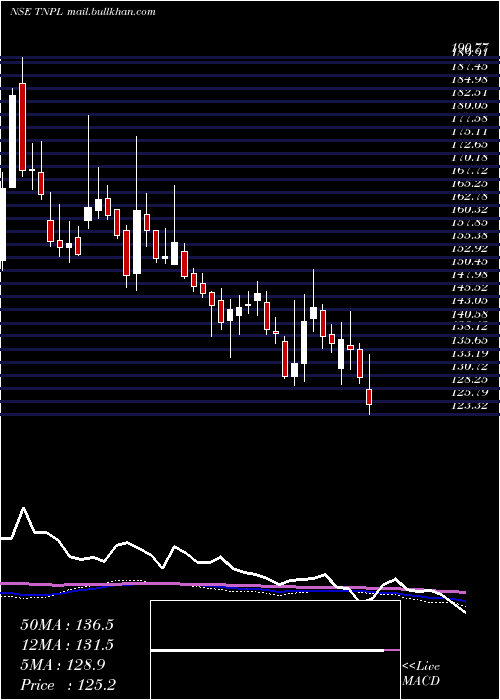
Task: Click the final red candlestick near 125
Action: click(369, 397)
